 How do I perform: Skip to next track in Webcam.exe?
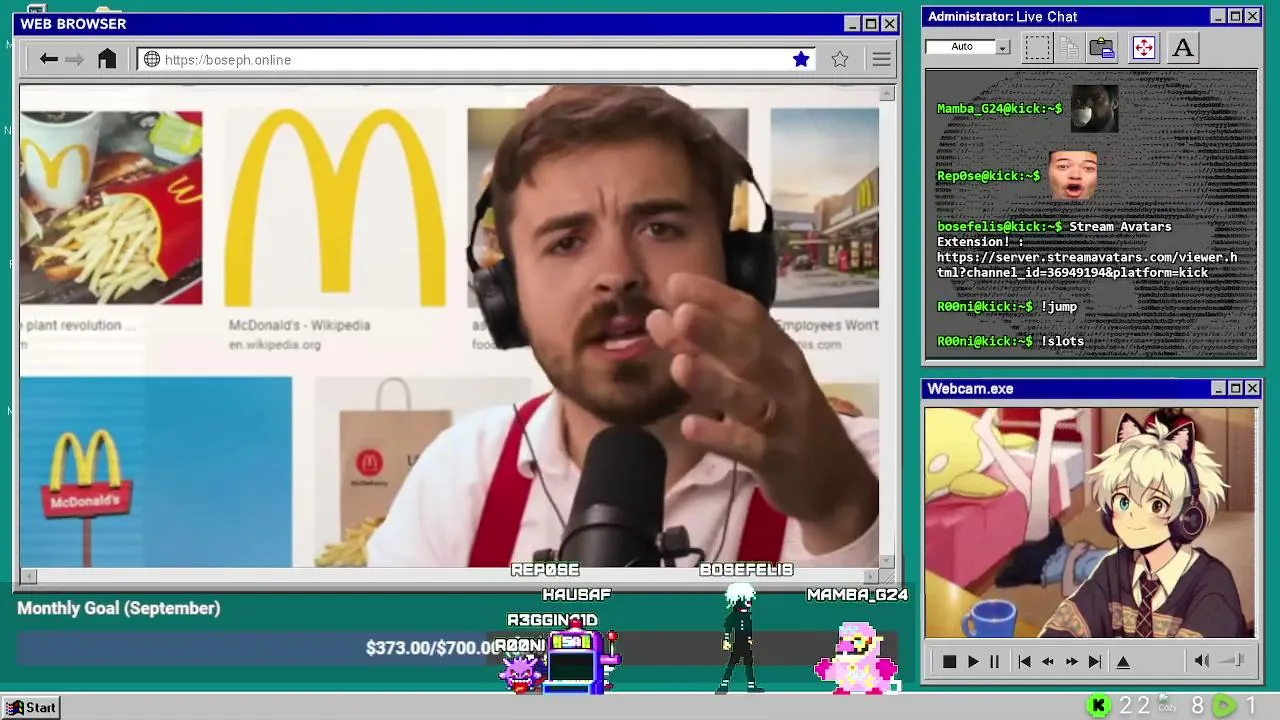pos(1095,661)
